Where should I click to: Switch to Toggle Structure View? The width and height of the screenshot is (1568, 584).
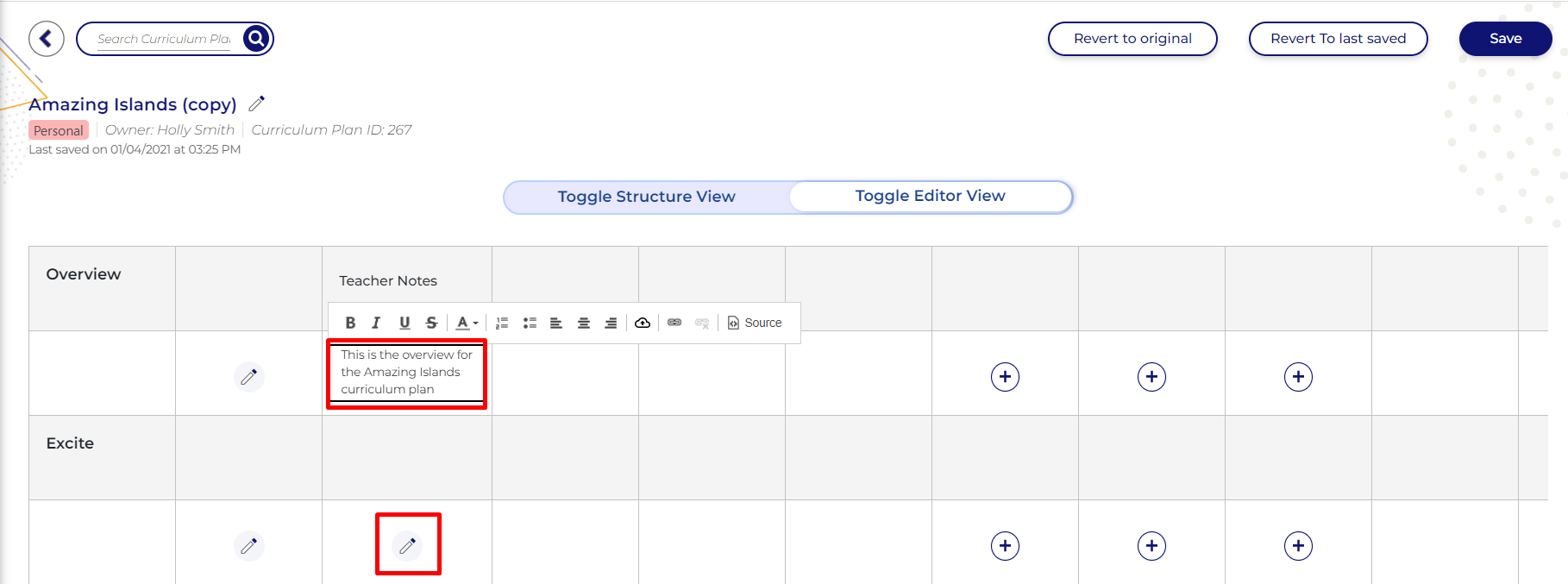(x=646, y=197)
